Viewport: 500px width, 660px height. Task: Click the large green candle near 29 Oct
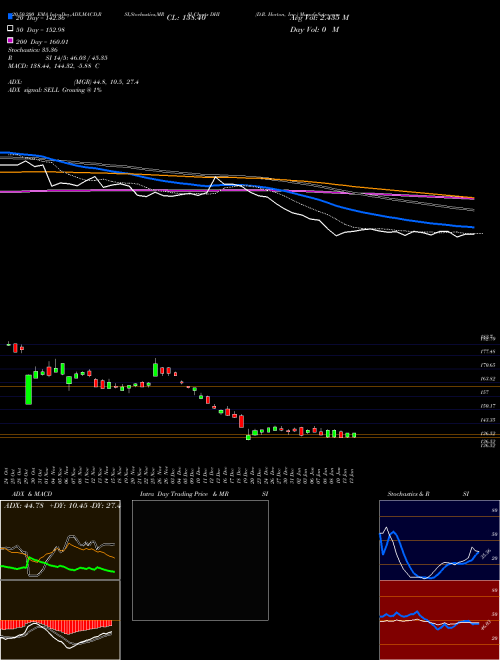tap(29, 389)
